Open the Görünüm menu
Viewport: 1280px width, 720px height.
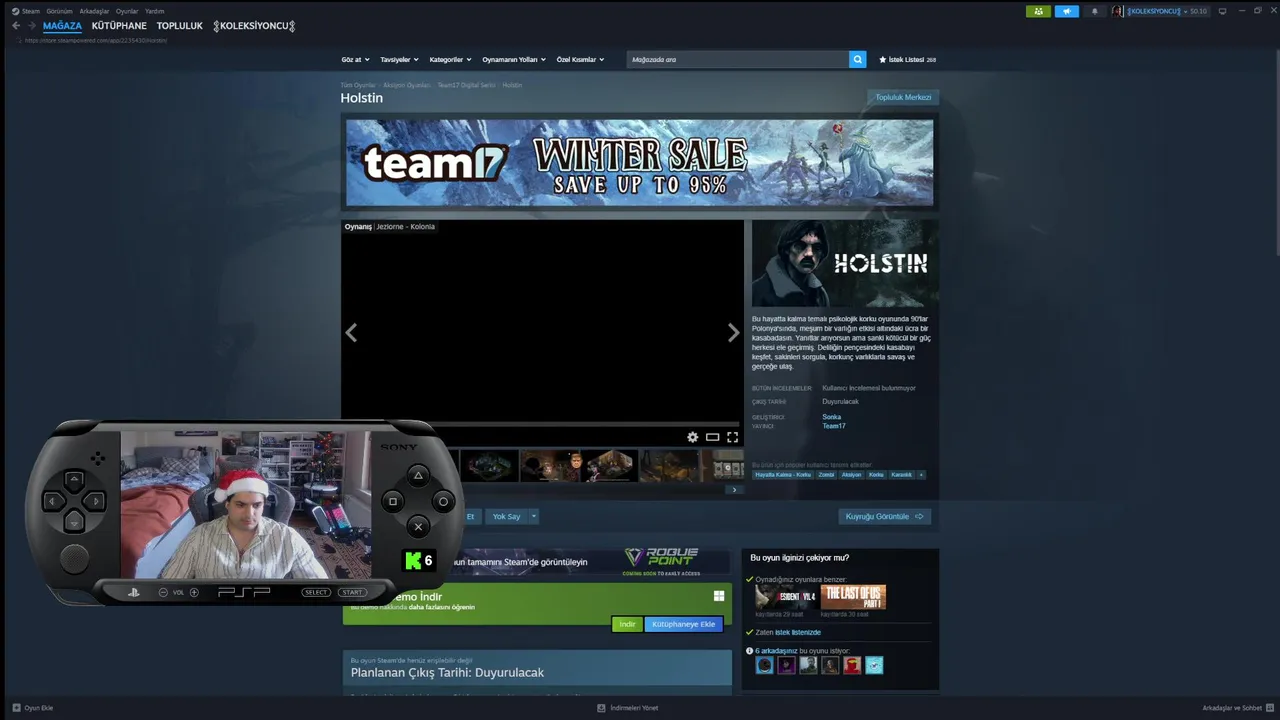59,11
